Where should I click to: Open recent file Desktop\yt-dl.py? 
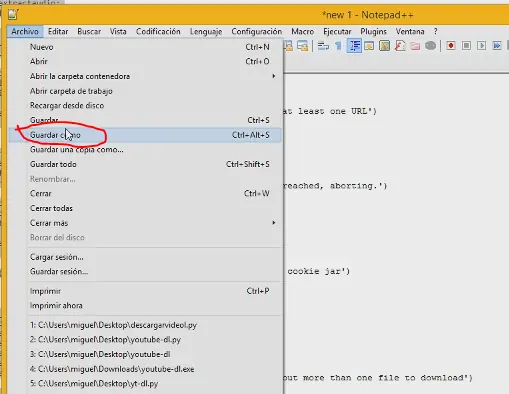[x=145, y=384]
